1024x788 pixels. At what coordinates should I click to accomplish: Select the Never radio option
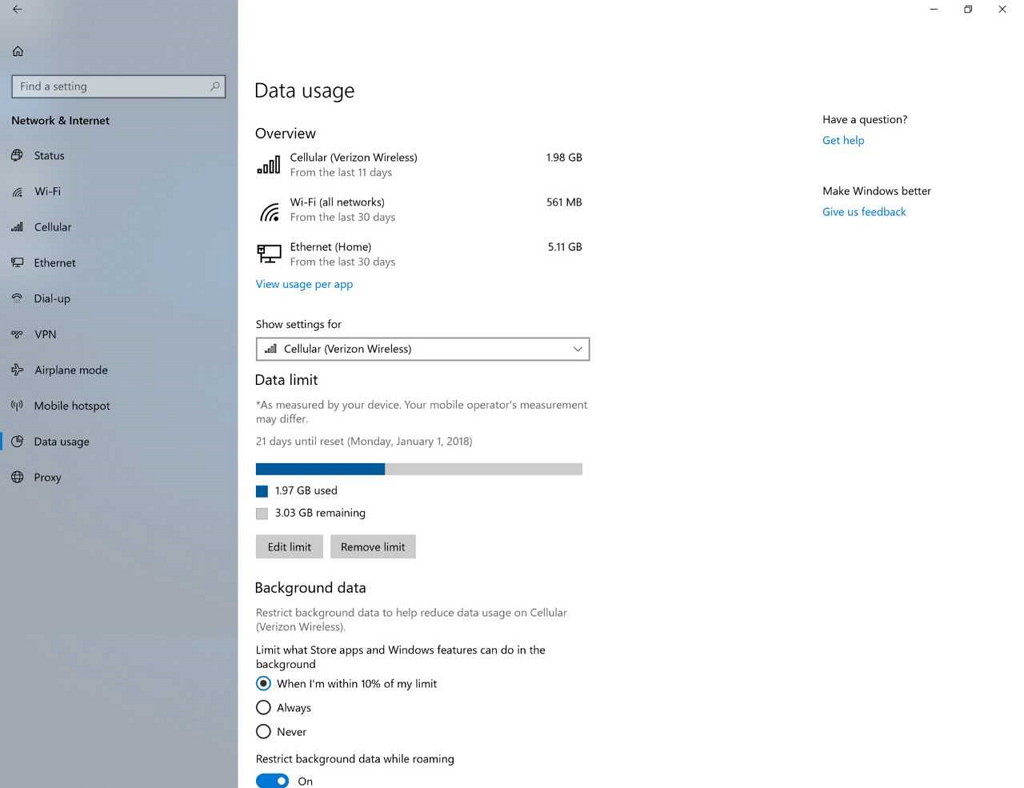(x=263, y=732)
